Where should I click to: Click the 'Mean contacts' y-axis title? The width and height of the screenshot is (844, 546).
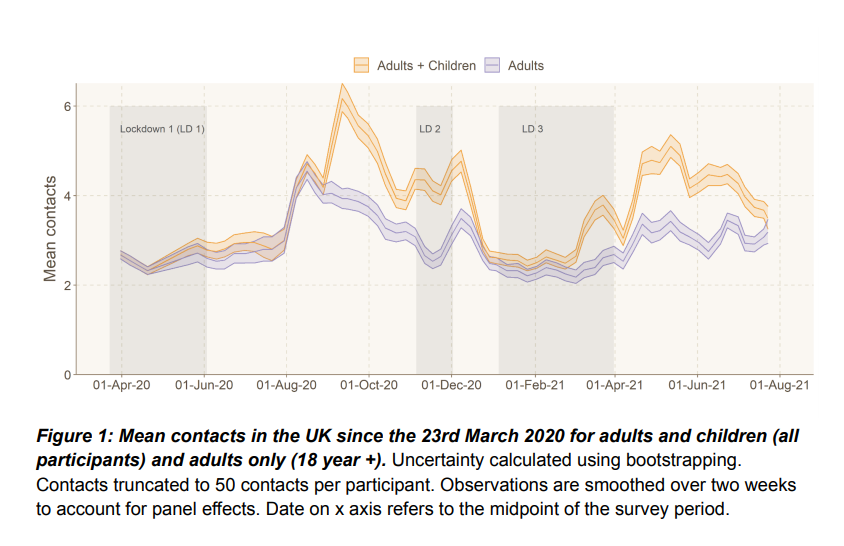50,239
